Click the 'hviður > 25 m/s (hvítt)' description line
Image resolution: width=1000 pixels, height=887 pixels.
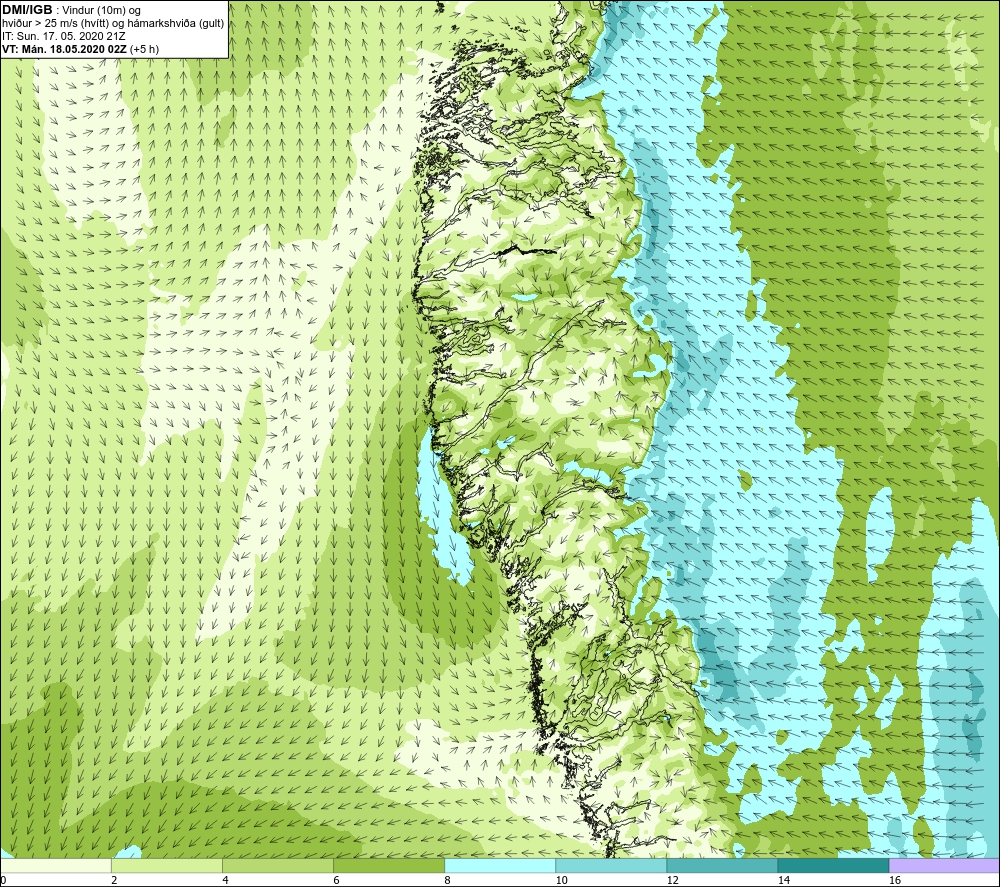(113, 24)
